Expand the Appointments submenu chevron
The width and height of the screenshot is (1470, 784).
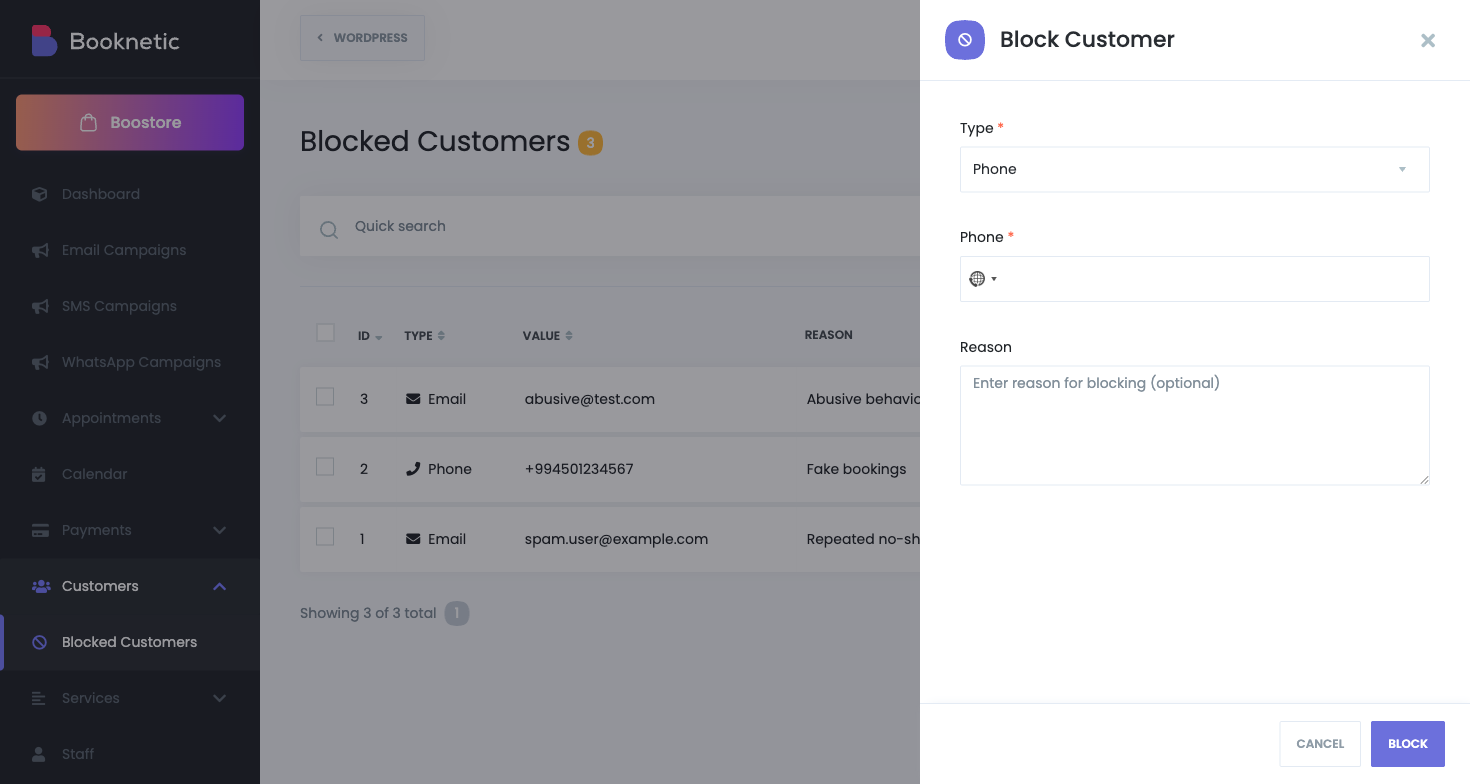(x=220, y=418)
